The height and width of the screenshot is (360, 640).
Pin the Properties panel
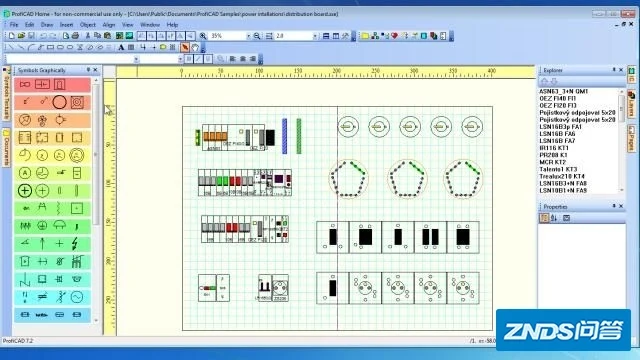click(614, 206)
